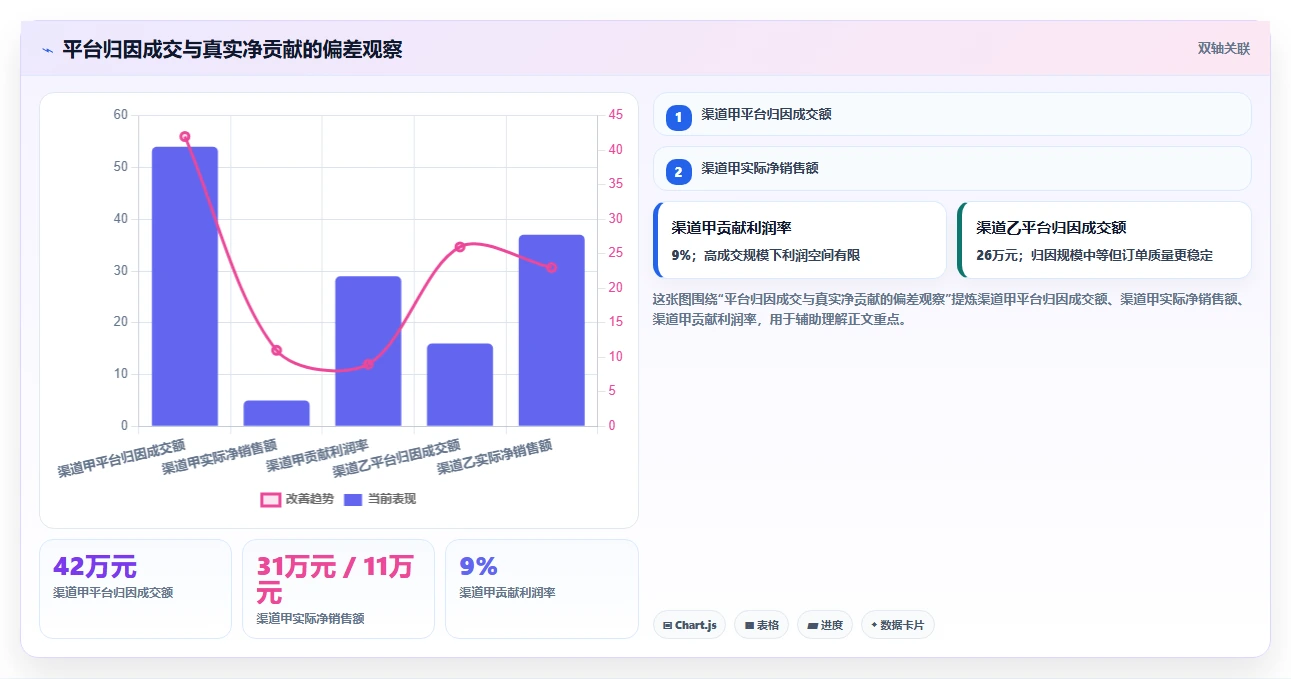Screen dimensions: 1291x679
Task: Click the description paragraph starting 这张图围绕
Action: tap(949, 309)
